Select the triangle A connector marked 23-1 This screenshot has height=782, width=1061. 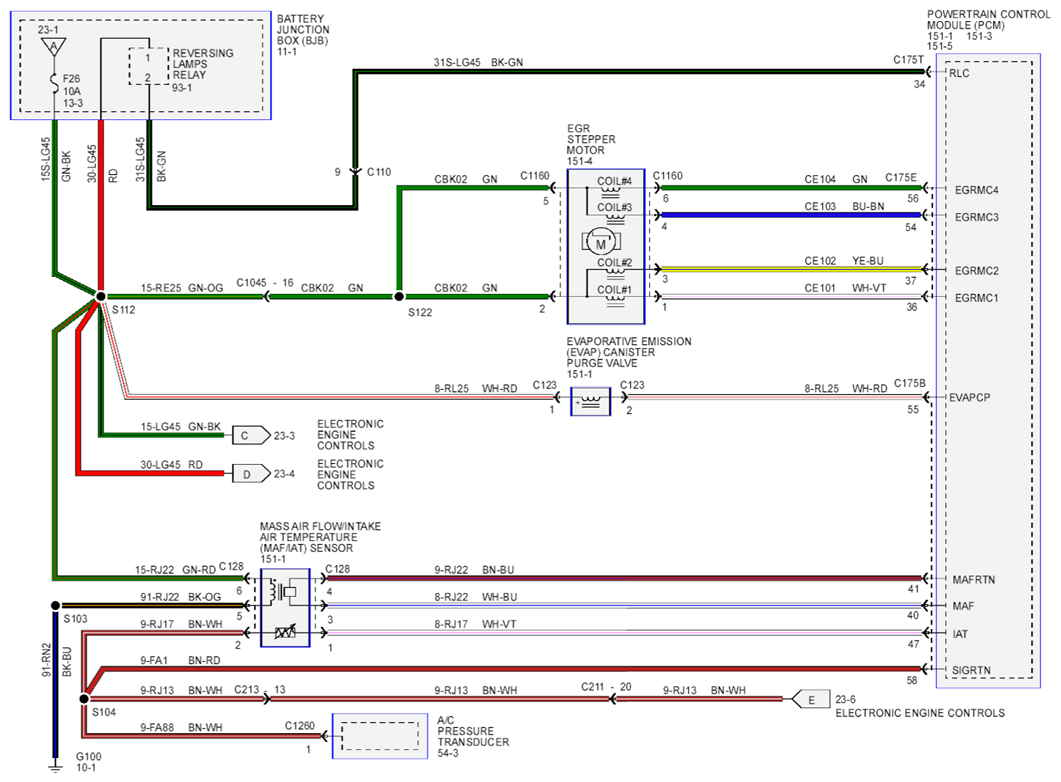click(53, 46)
